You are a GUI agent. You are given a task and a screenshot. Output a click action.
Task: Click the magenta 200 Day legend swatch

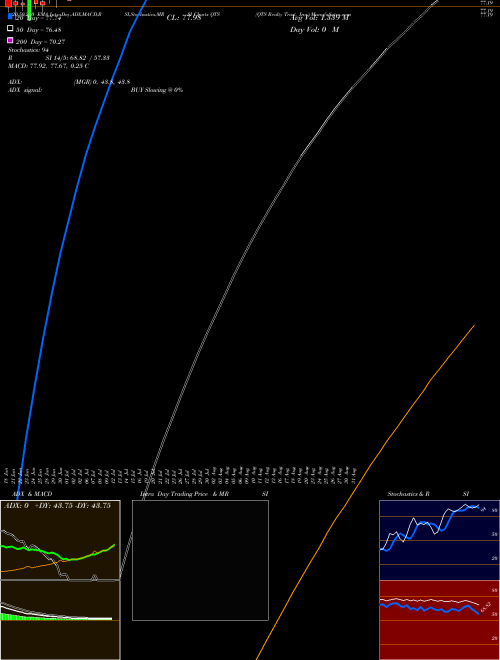coord(10,40)
